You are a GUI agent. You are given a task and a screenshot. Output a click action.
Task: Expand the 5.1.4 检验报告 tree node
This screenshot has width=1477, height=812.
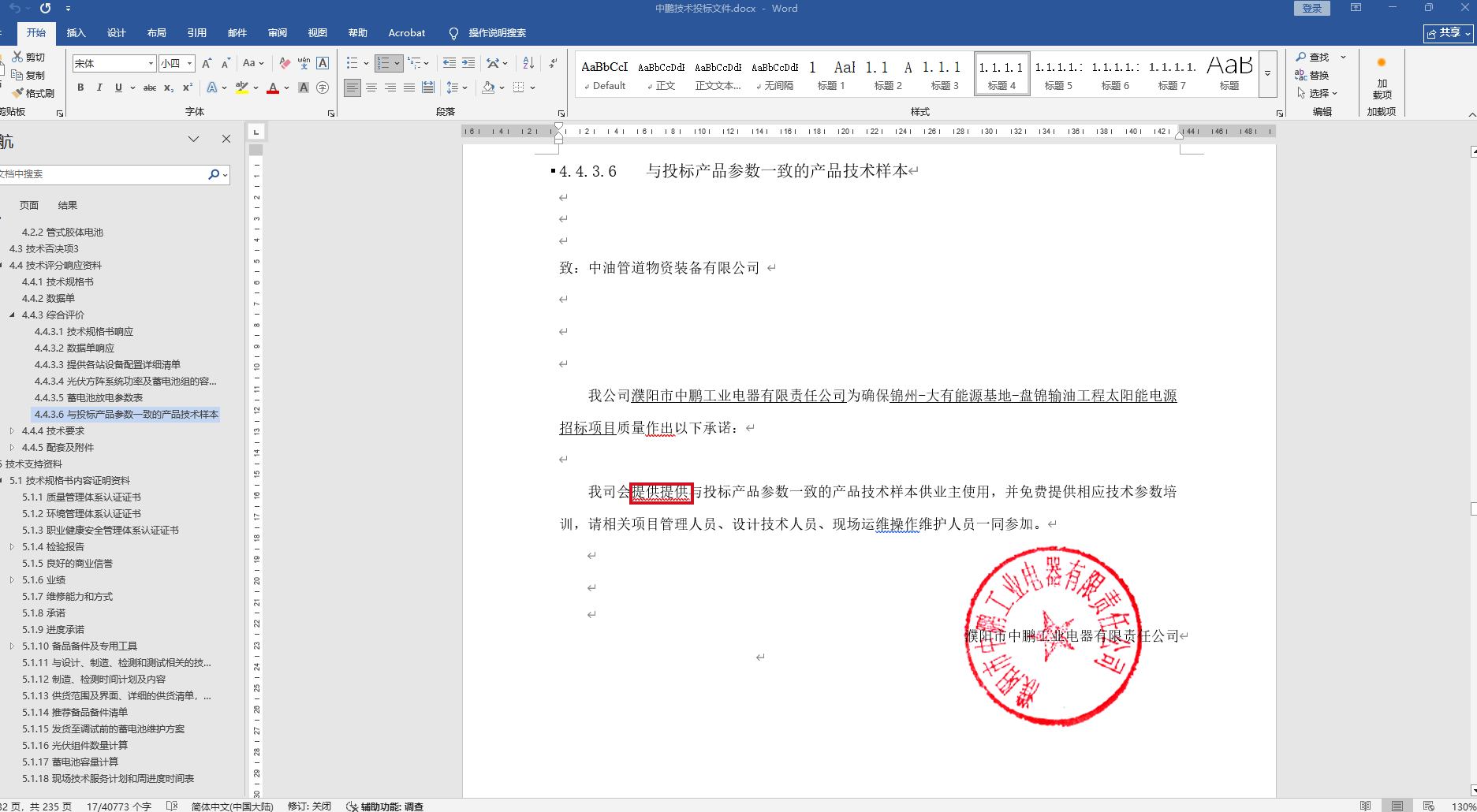(12, 547)
